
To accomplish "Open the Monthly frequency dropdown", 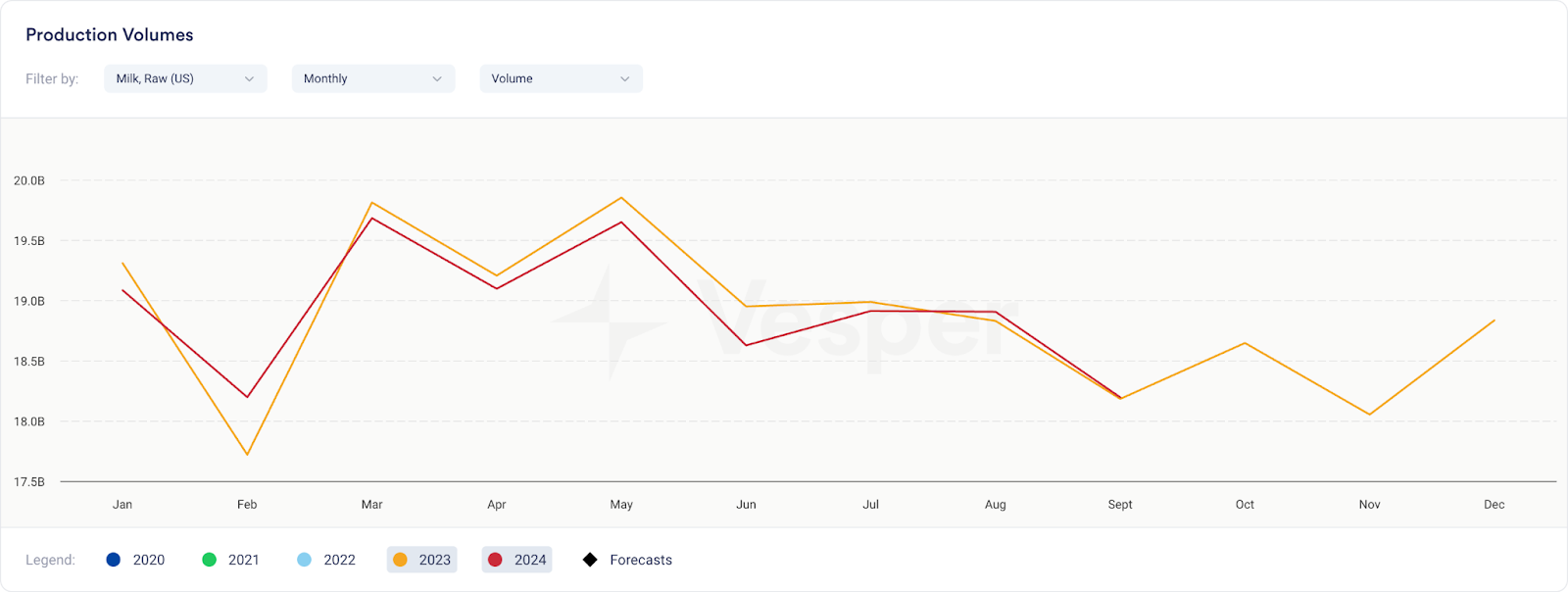I will click(x=372, y=78).
